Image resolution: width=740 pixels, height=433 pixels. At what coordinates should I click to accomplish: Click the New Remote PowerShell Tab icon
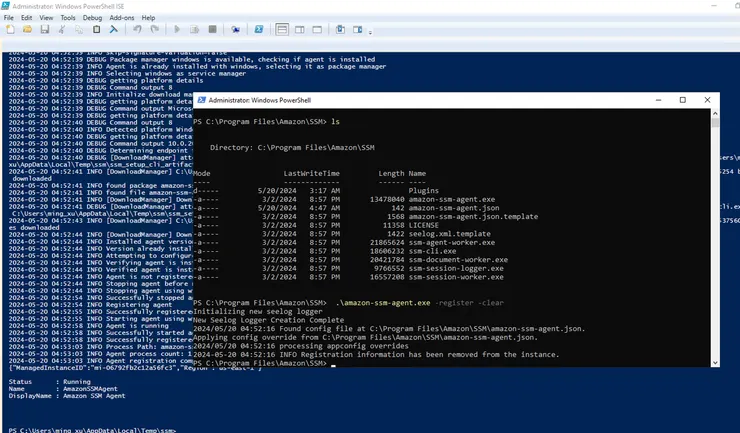click(235, 30)
